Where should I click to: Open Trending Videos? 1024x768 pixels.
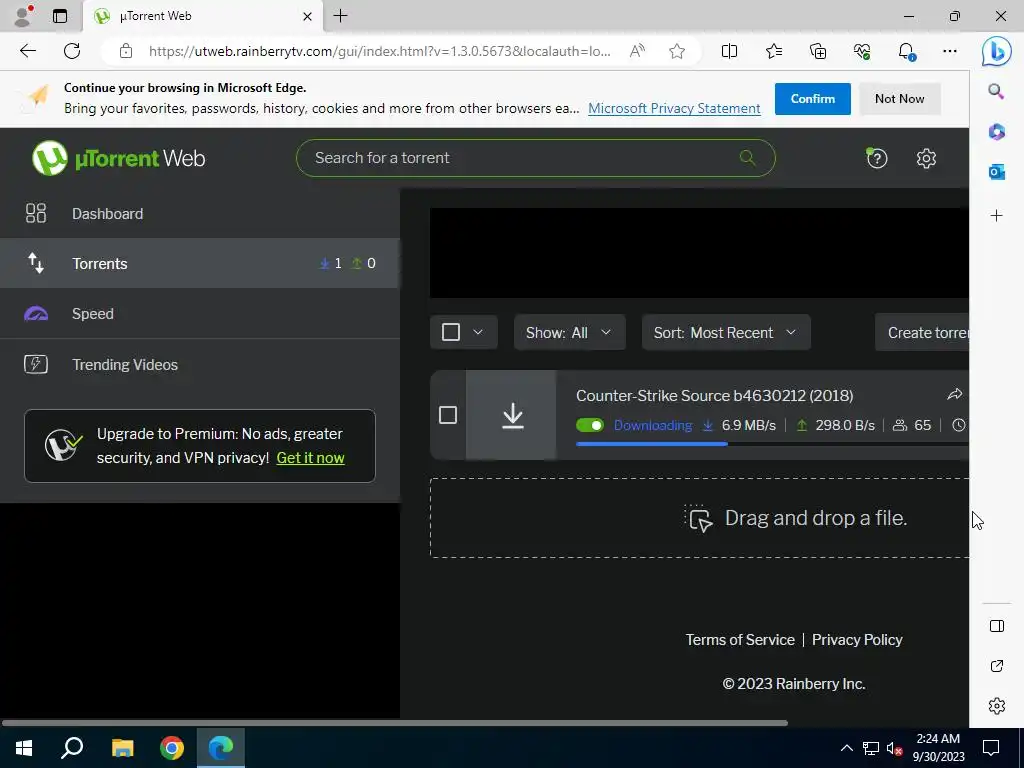pyautogui.click(x=200, y=364)
